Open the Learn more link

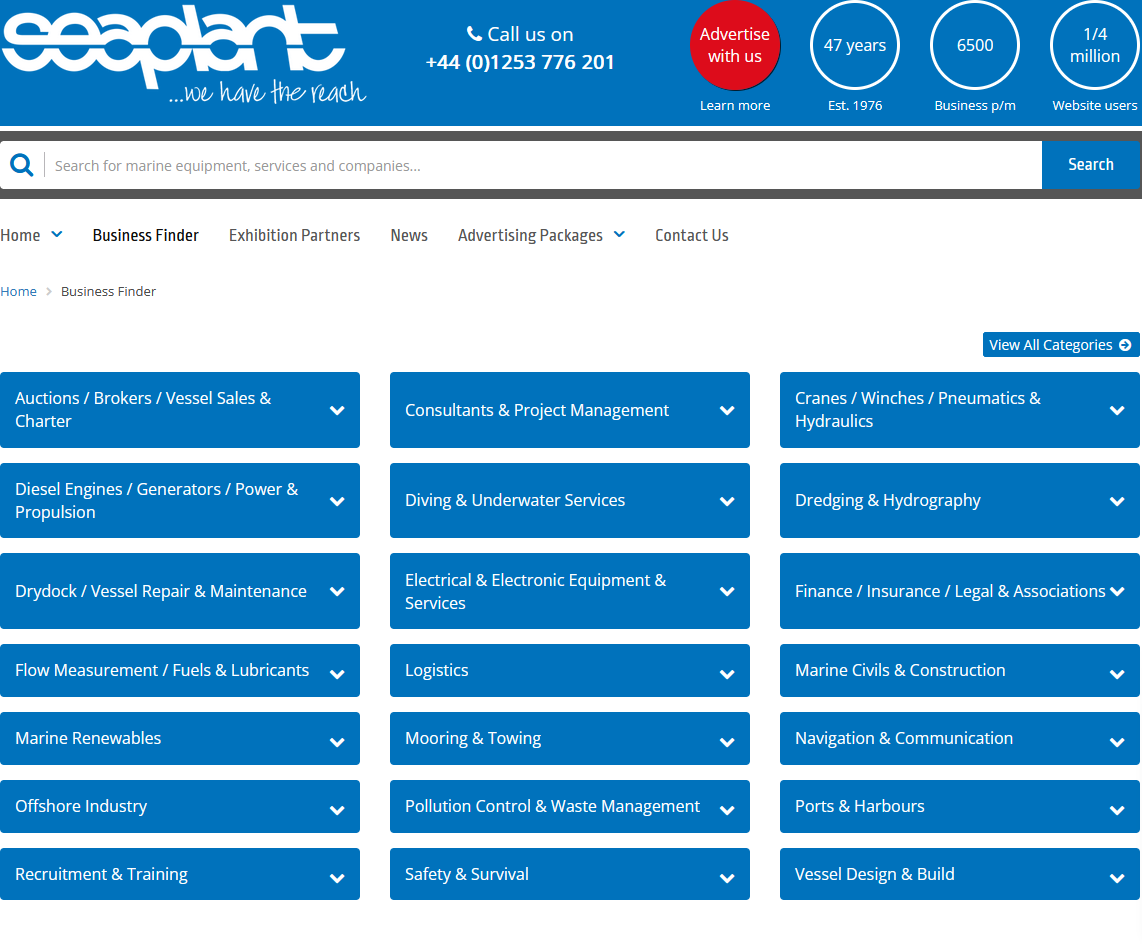[x=735, y=106]
